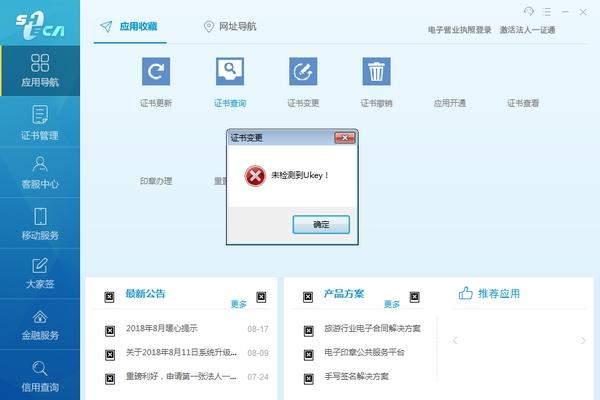Click the headset support icon in title bar
This screenshot has width=600, height=400.
pos(529,11)
